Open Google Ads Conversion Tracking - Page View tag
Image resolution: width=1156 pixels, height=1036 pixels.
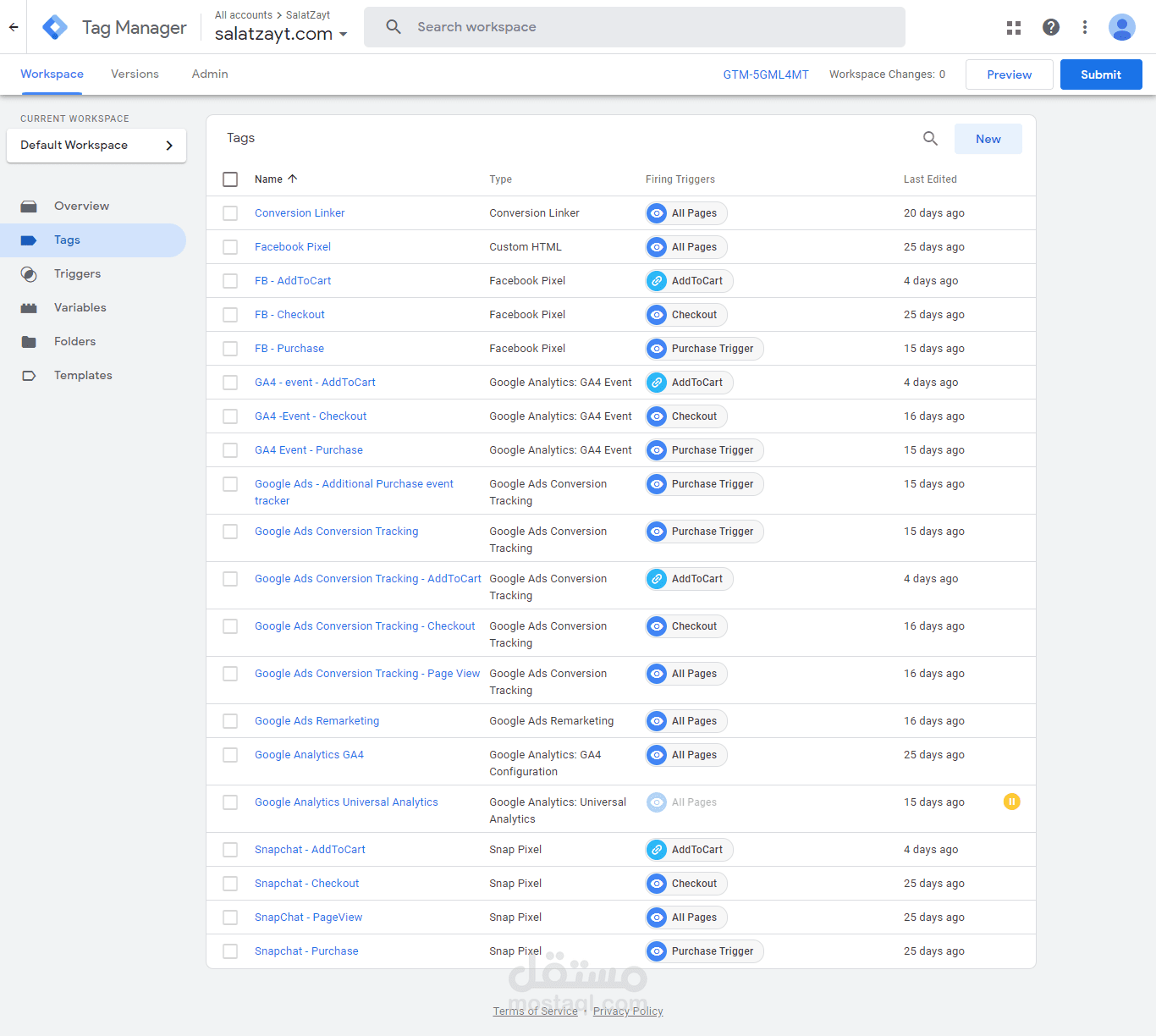click(x=367, y=674)
